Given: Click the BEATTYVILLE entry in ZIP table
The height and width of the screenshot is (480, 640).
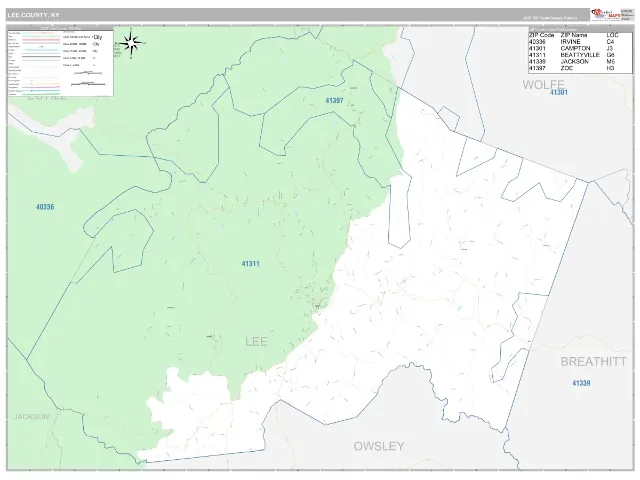Looking at the screenshot, I should 580,55.
